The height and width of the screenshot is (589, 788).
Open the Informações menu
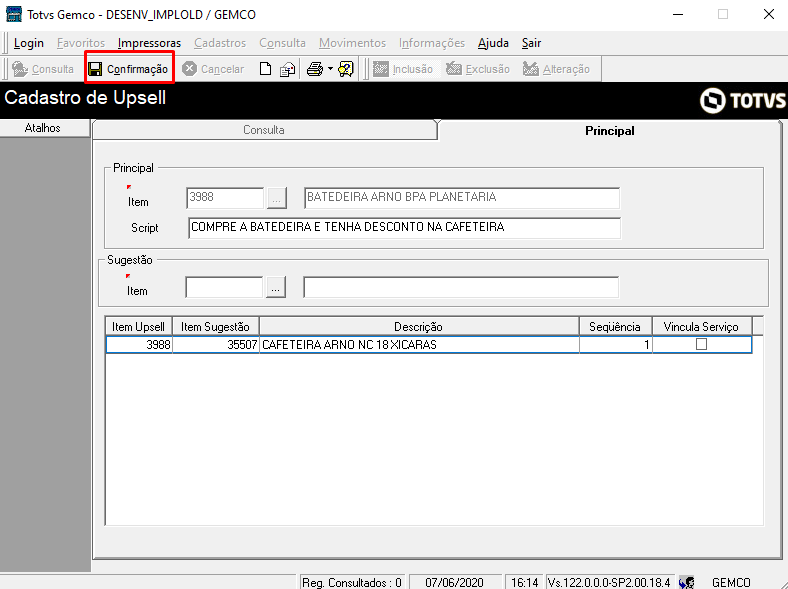tap(432, 43)
